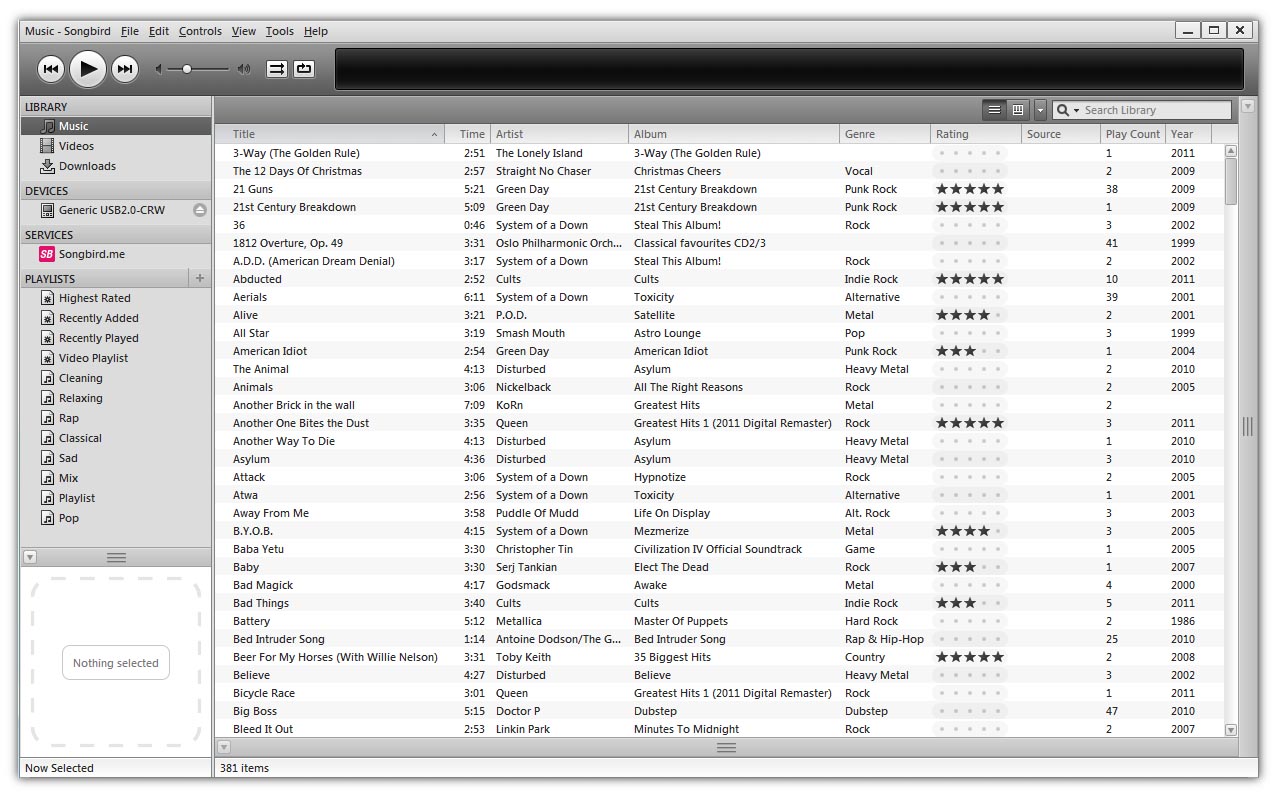Select Videos in the library
Image resolution: width=1282 pixels, height=798 pixels.
pyautogui.click(x=116, y=146)
